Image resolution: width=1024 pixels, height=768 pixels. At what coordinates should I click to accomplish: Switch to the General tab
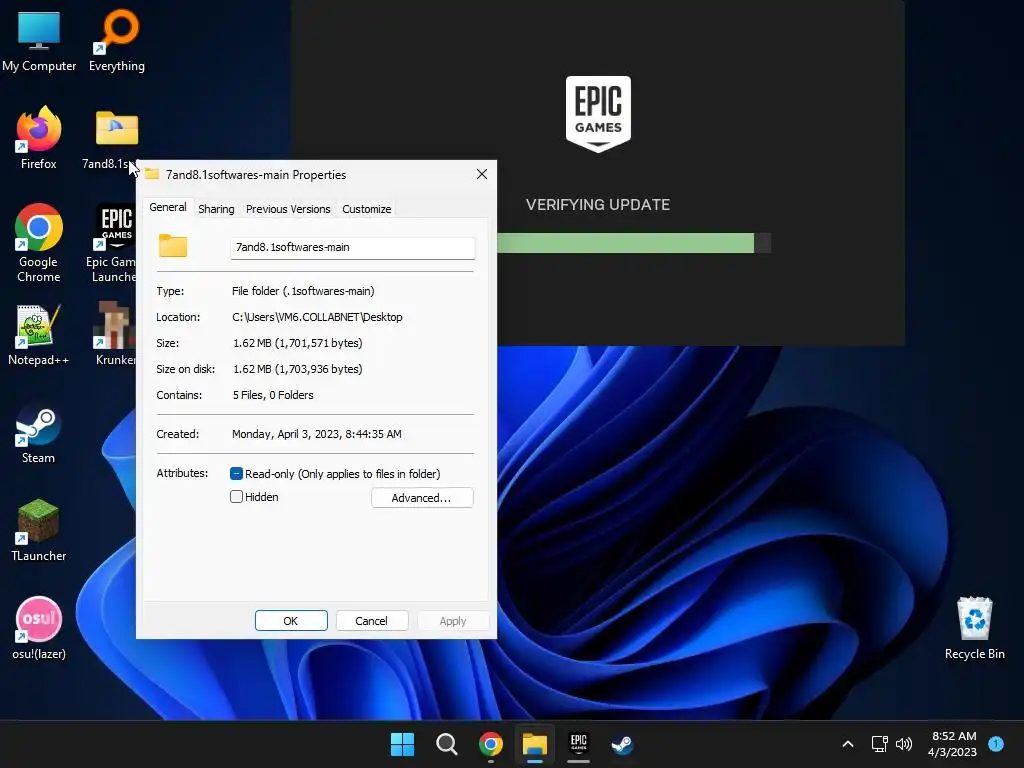[x=168, y=207]
